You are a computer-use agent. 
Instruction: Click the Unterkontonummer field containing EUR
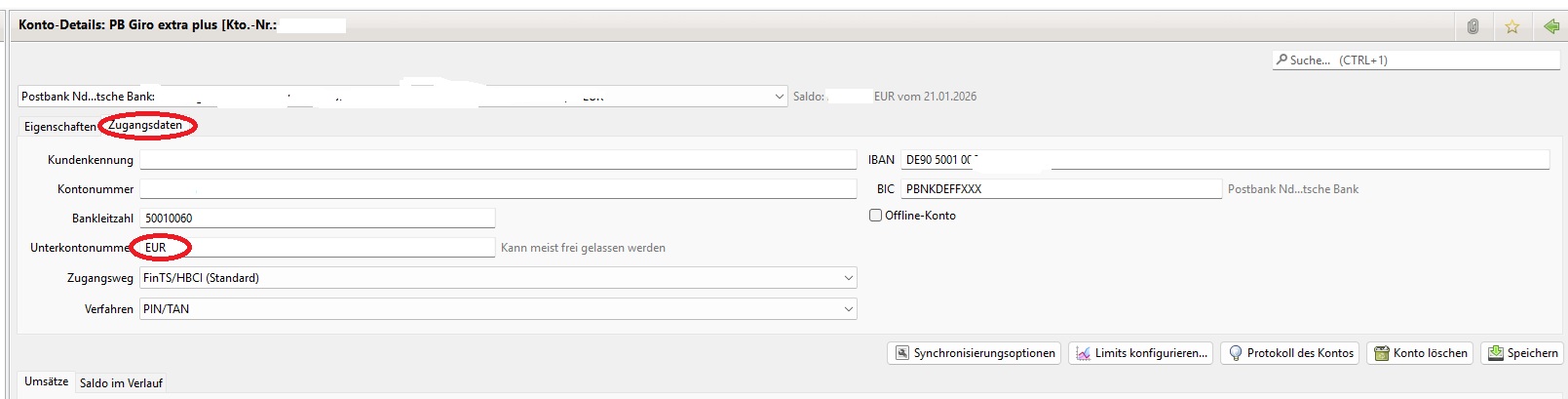pos(317,248)
